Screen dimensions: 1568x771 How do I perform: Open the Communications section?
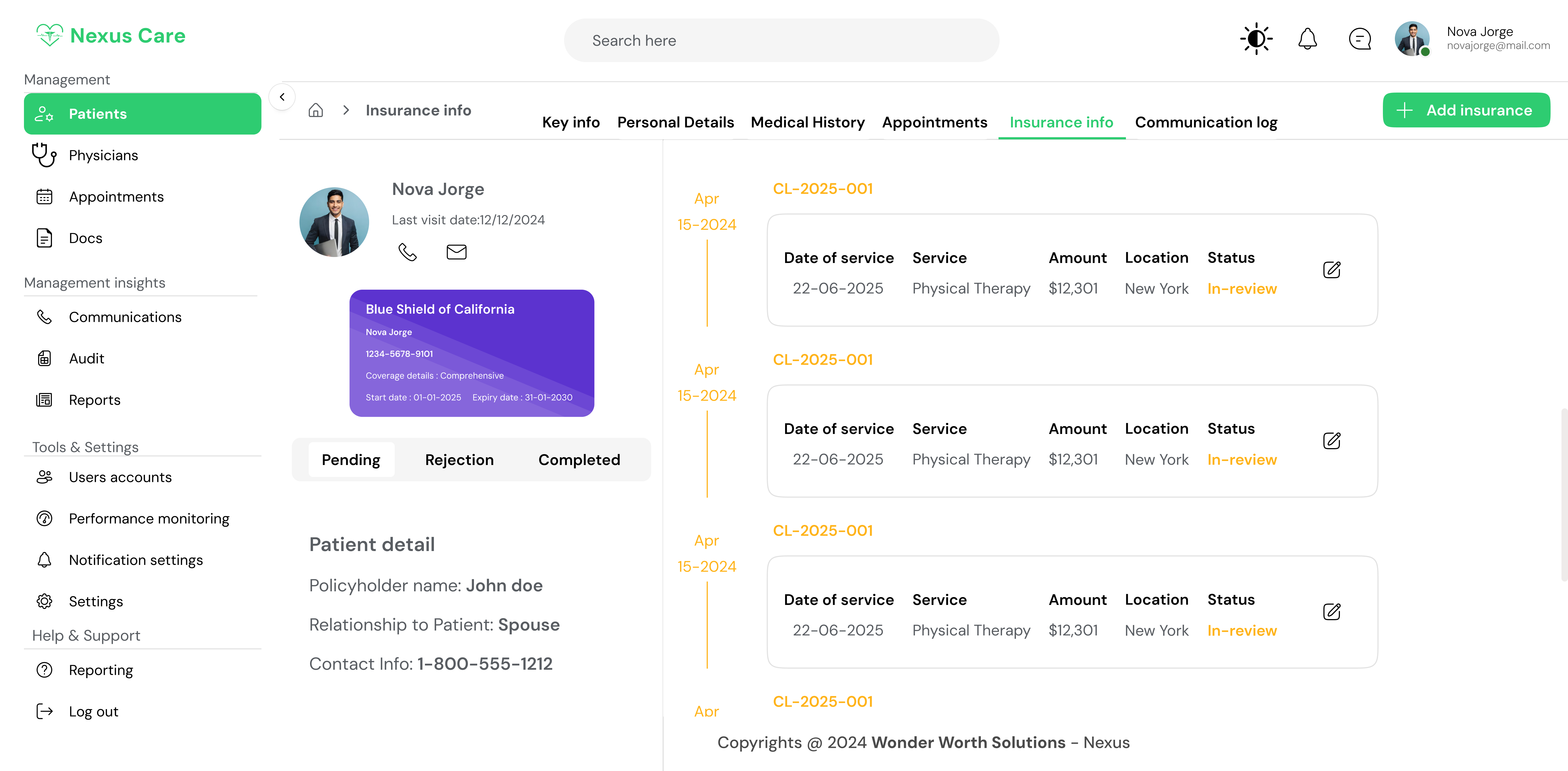125,316
